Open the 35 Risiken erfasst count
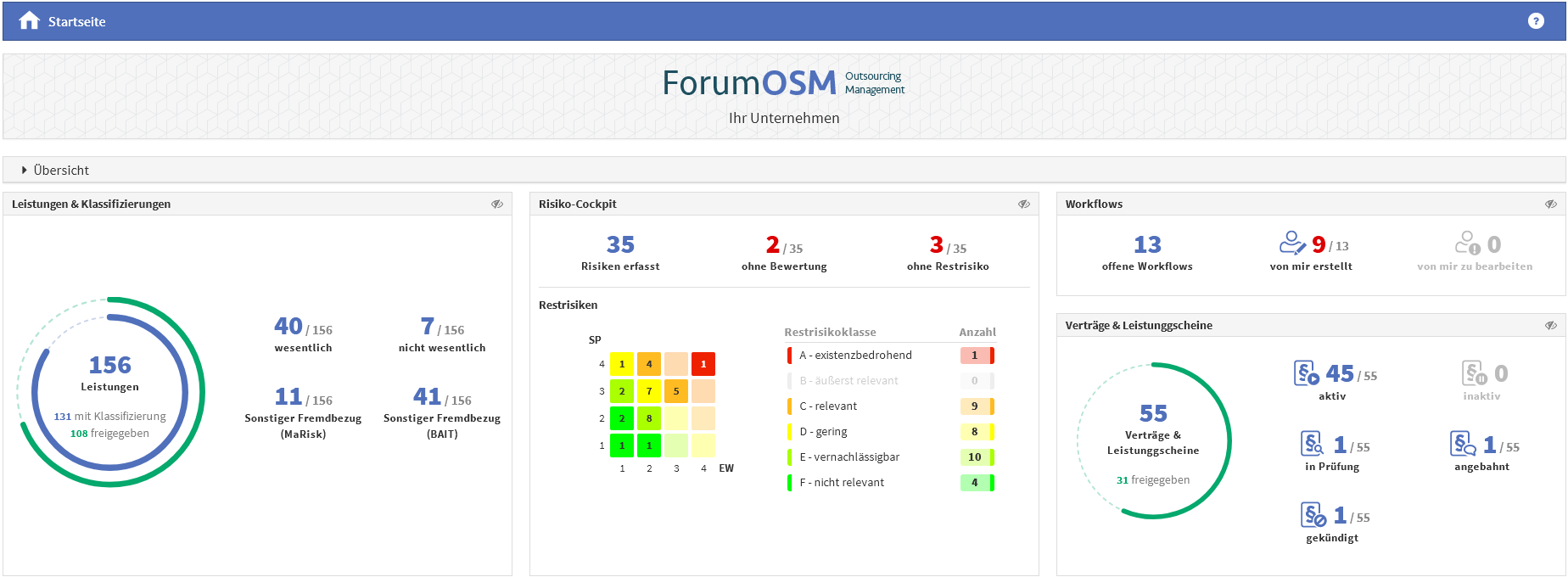The image size is (1568, 577). coord(620,253)
